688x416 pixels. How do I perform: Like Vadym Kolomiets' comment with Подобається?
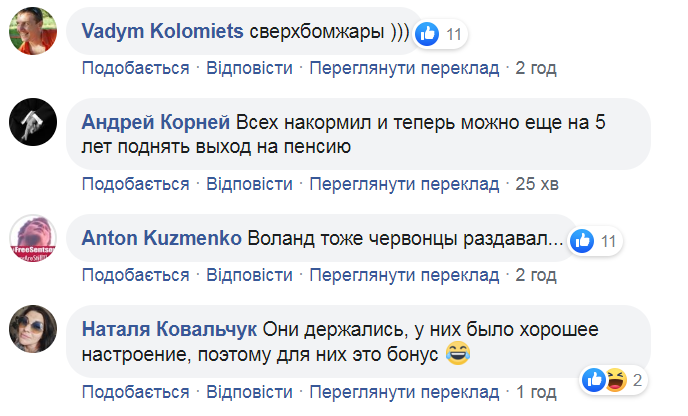tap(135, 68)
